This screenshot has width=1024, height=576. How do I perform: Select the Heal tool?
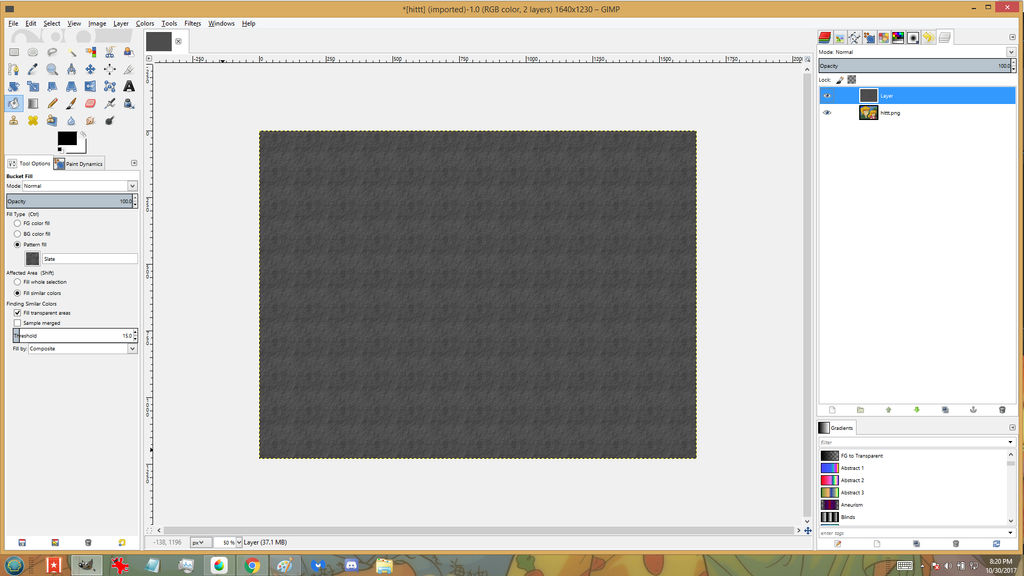[x=33, y=121]
